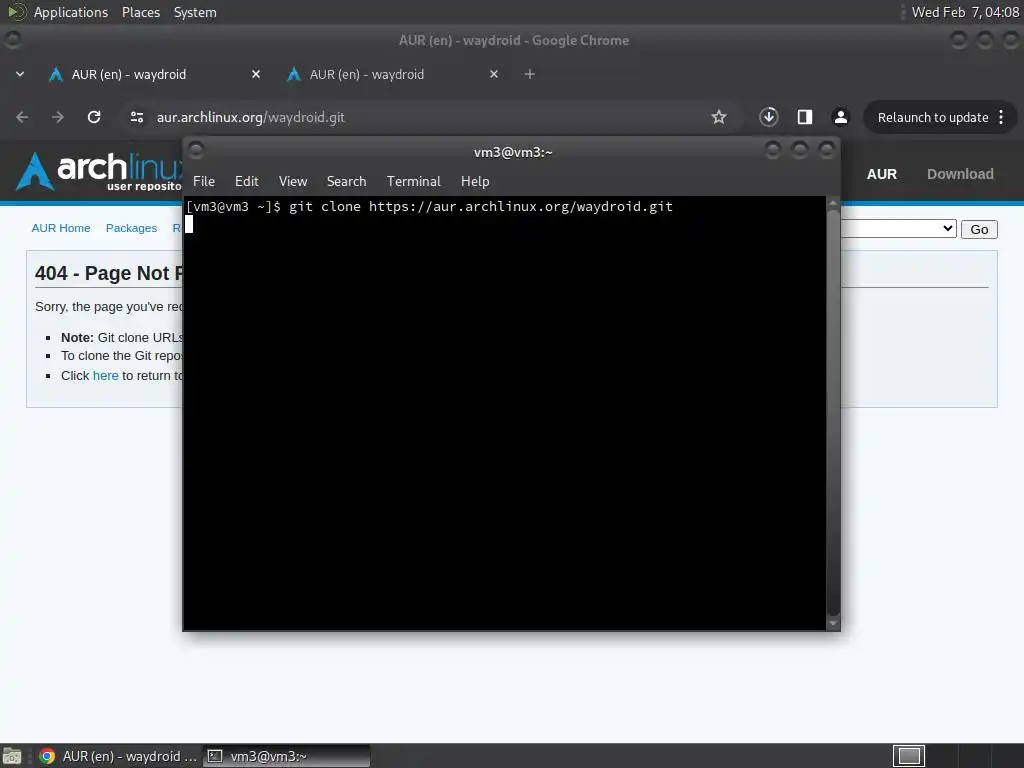Close the first AUR waydroid tab

coord(256,74)
